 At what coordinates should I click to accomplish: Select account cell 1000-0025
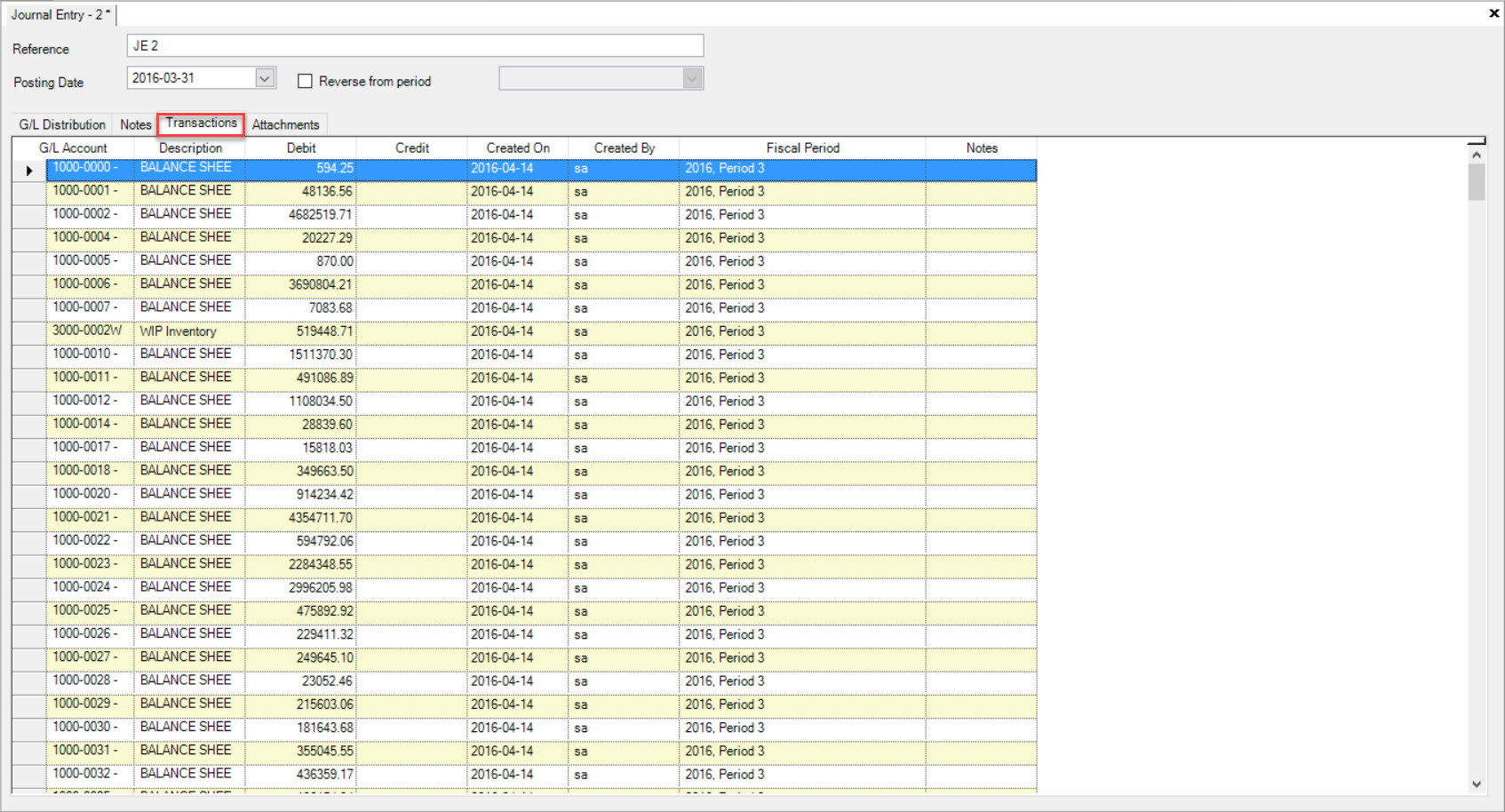click(91, 611)
